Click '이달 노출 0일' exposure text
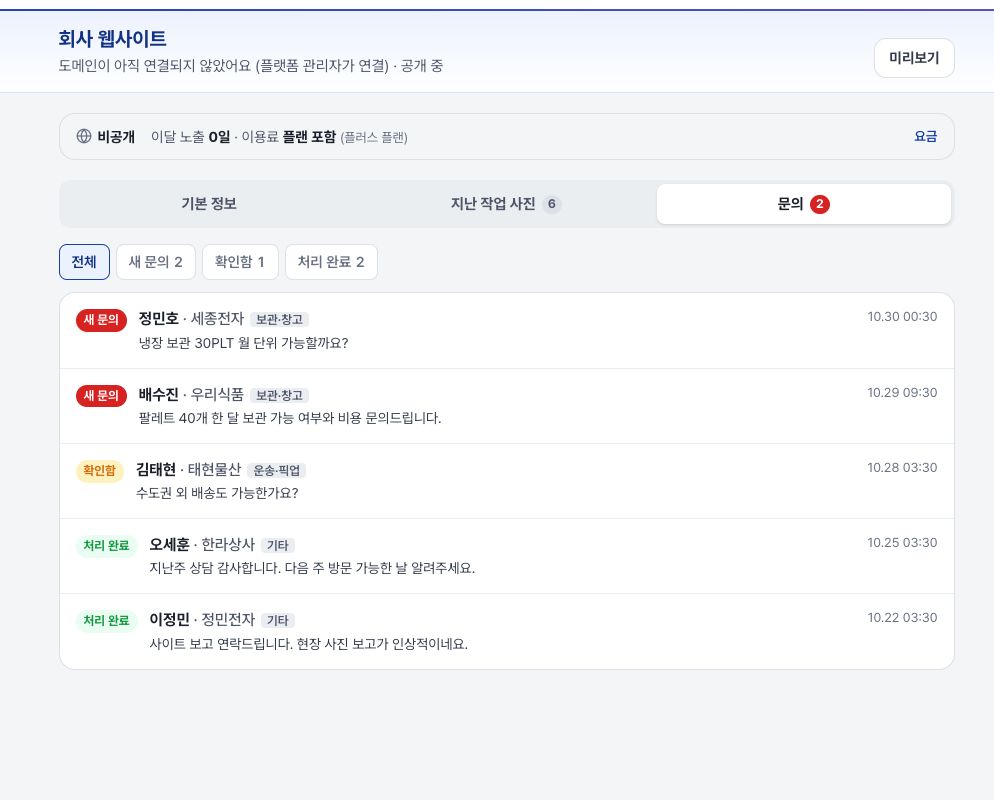 pyautogui.click(x=190, y=136)
